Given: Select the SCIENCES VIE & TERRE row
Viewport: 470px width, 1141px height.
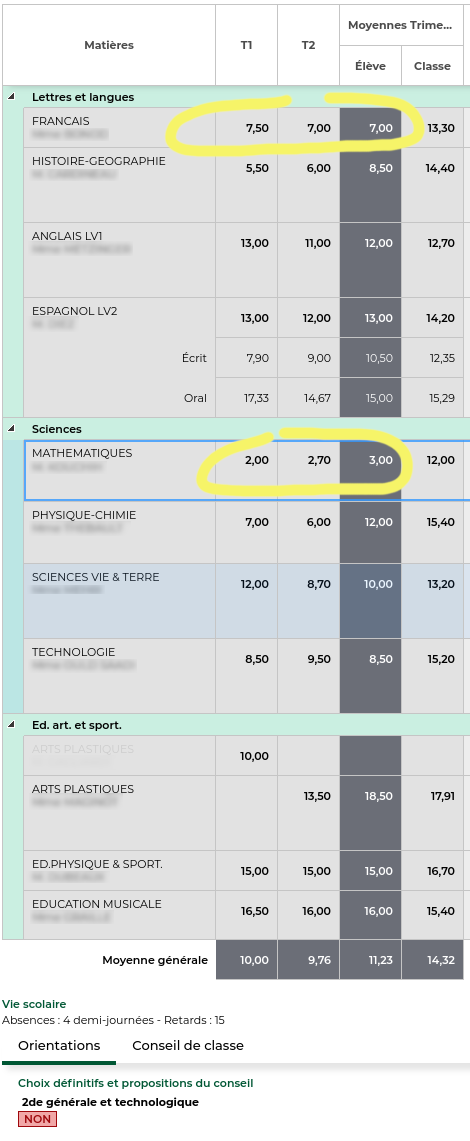Looking at the screenshot, I should [x=247, y=601].
